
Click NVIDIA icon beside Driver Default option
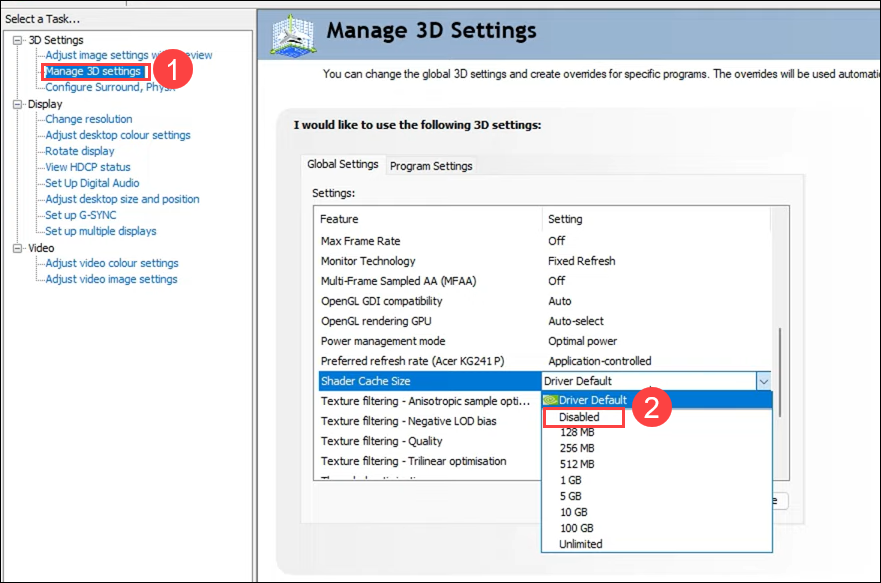tap(550, 400)
